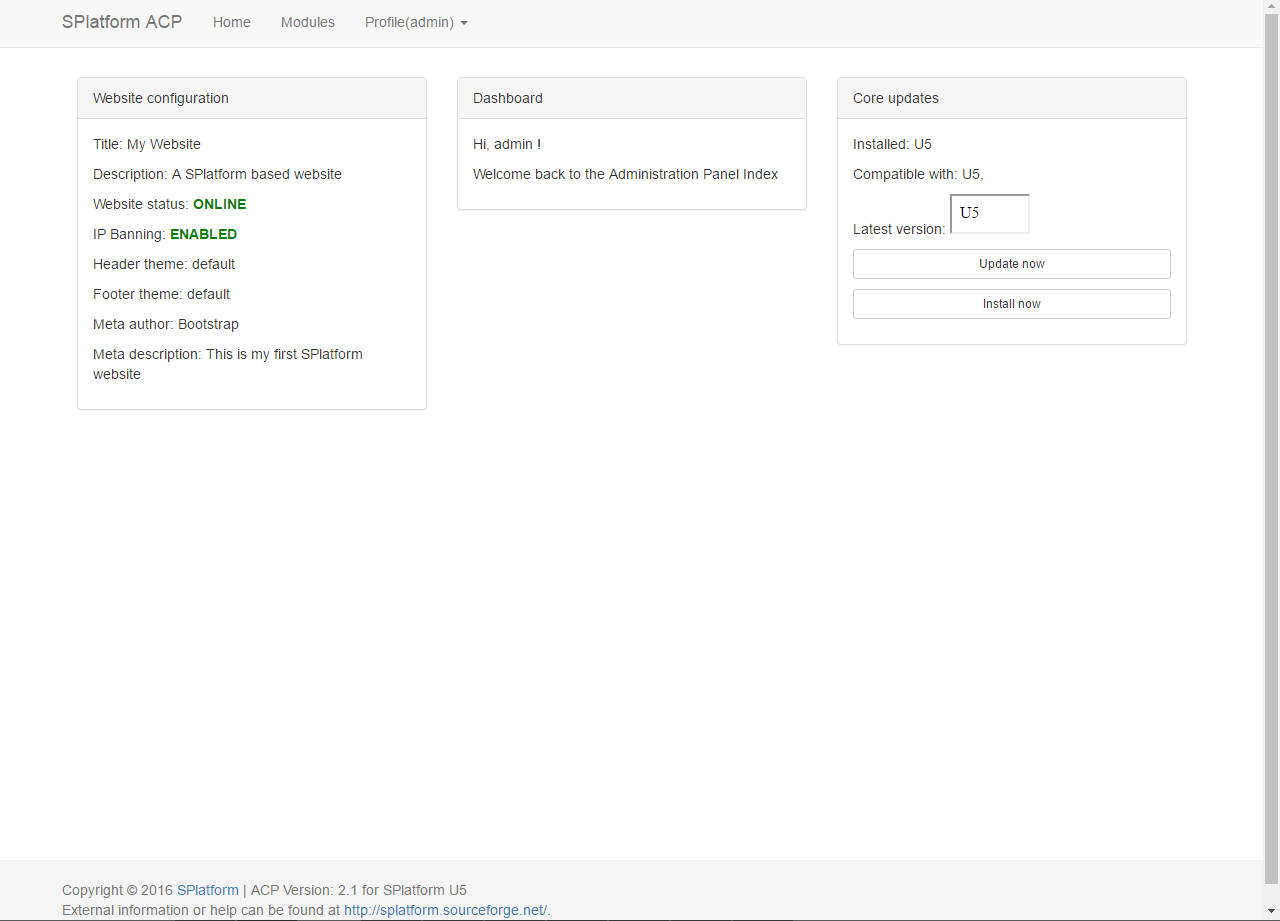
Task: Click the Header theme: default line
Action: point(164,264)
